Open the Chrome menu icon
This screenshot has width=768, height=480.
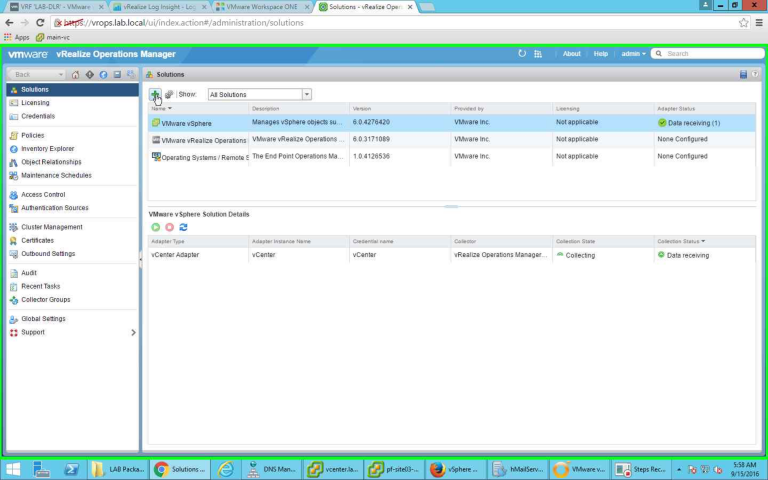759,23
